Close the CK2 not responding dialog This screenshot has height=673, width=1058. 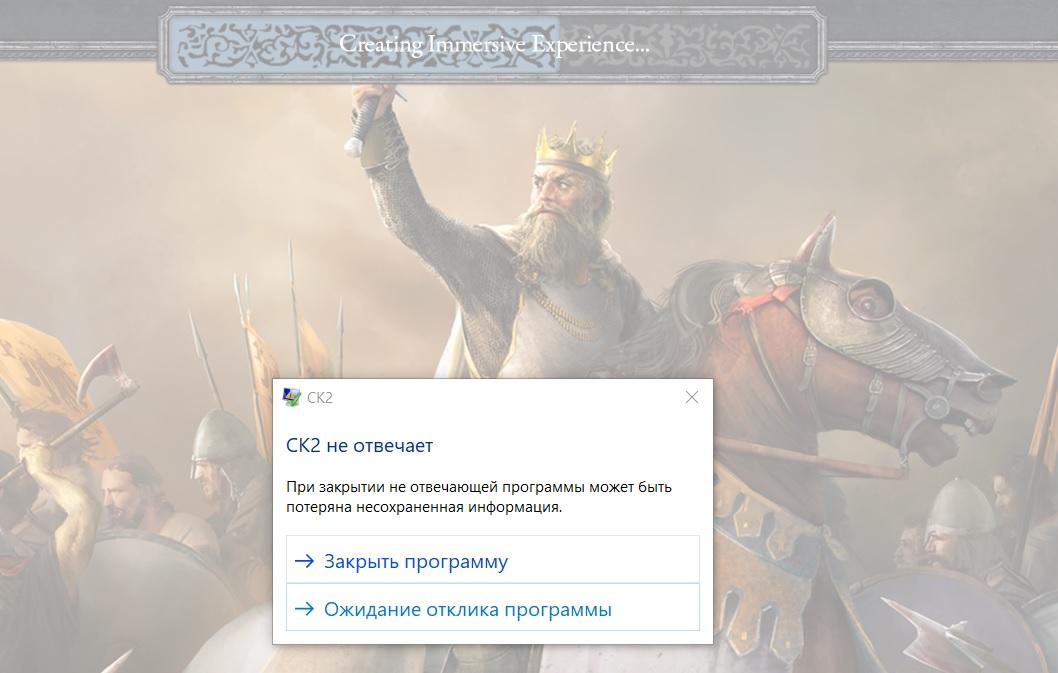coord(692,397)
